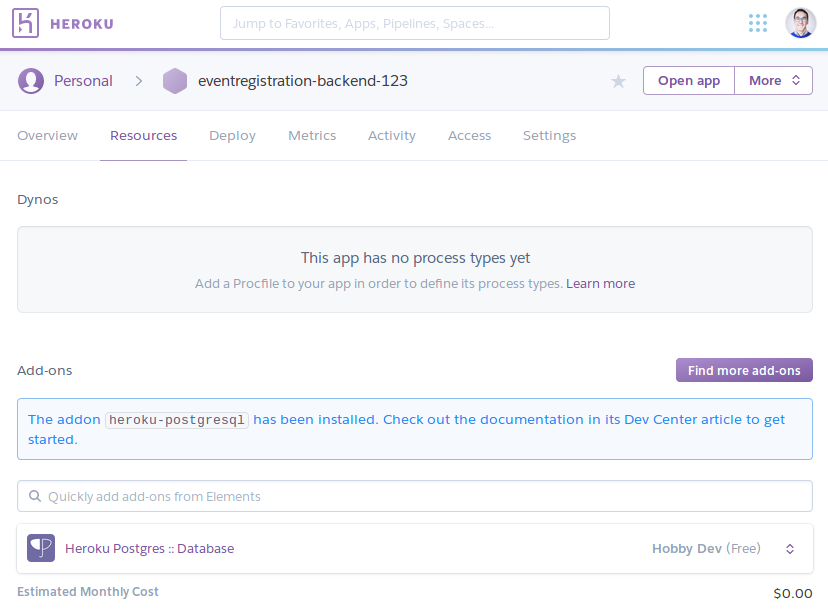Viewport: 828px width, 610px height.
Task: Click the Personal breadcrumb link
Action: point(83,81)
